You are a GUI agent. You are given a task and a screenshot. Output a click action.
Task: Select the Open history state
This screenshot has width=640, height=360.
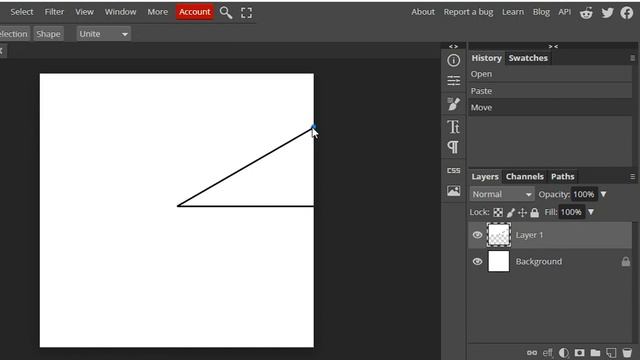tap(550, 74)
